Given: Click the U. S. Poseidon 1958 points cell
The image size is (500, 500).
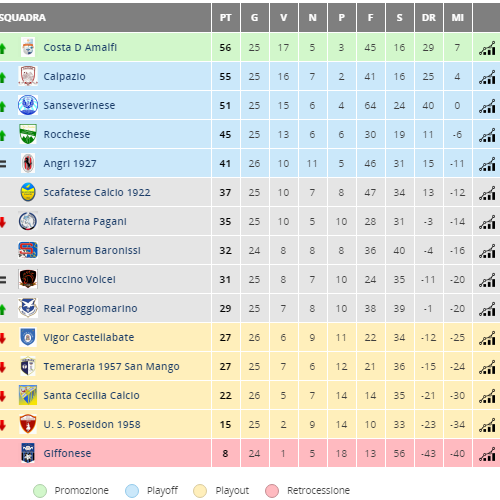Looking at the screenshot, I should (x=226, y=424).
